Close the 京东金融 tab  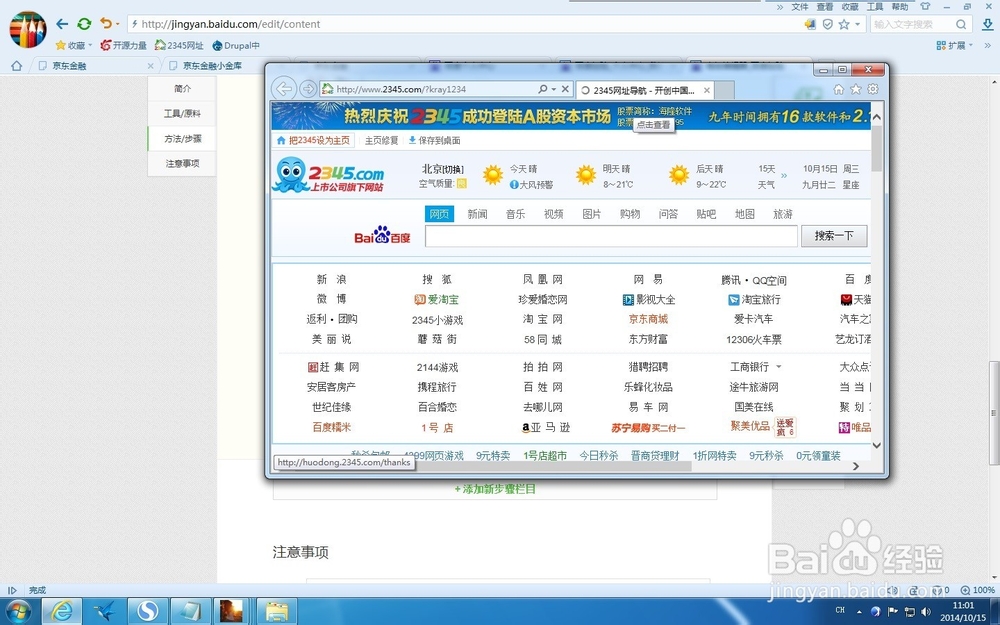(x=151, y=66)
